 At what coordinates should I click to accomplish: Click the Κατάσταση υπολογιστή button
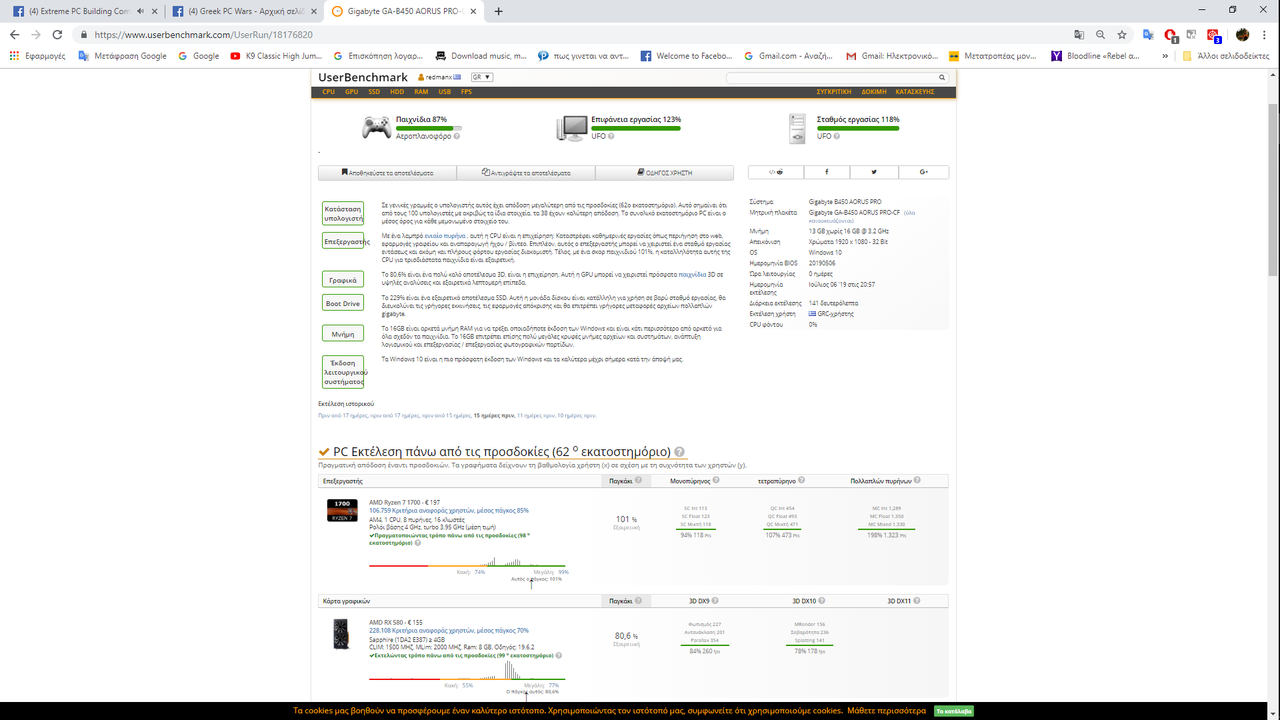pos(343,213)
